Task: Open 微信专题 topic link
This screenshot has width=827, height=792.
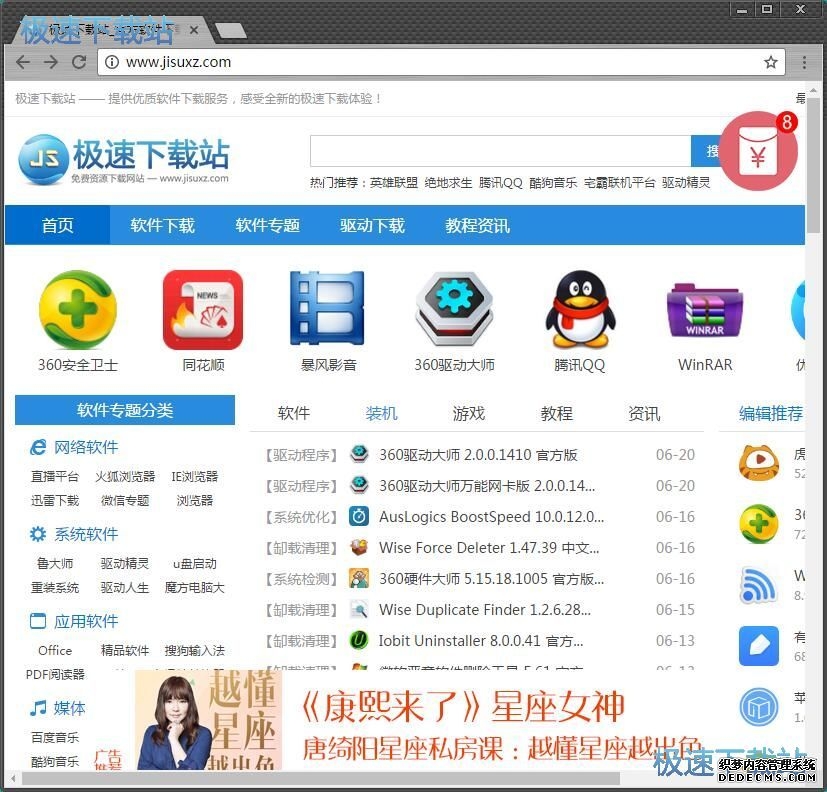Action: [125, 501]
